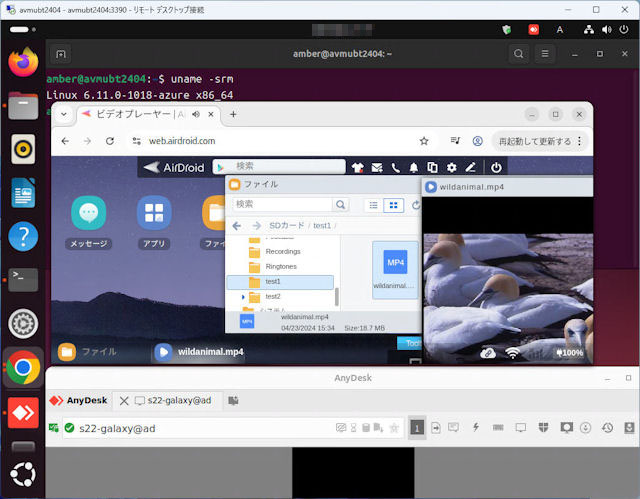
Task: Click AnyDesk monitor 1 button
Action: 417,428
